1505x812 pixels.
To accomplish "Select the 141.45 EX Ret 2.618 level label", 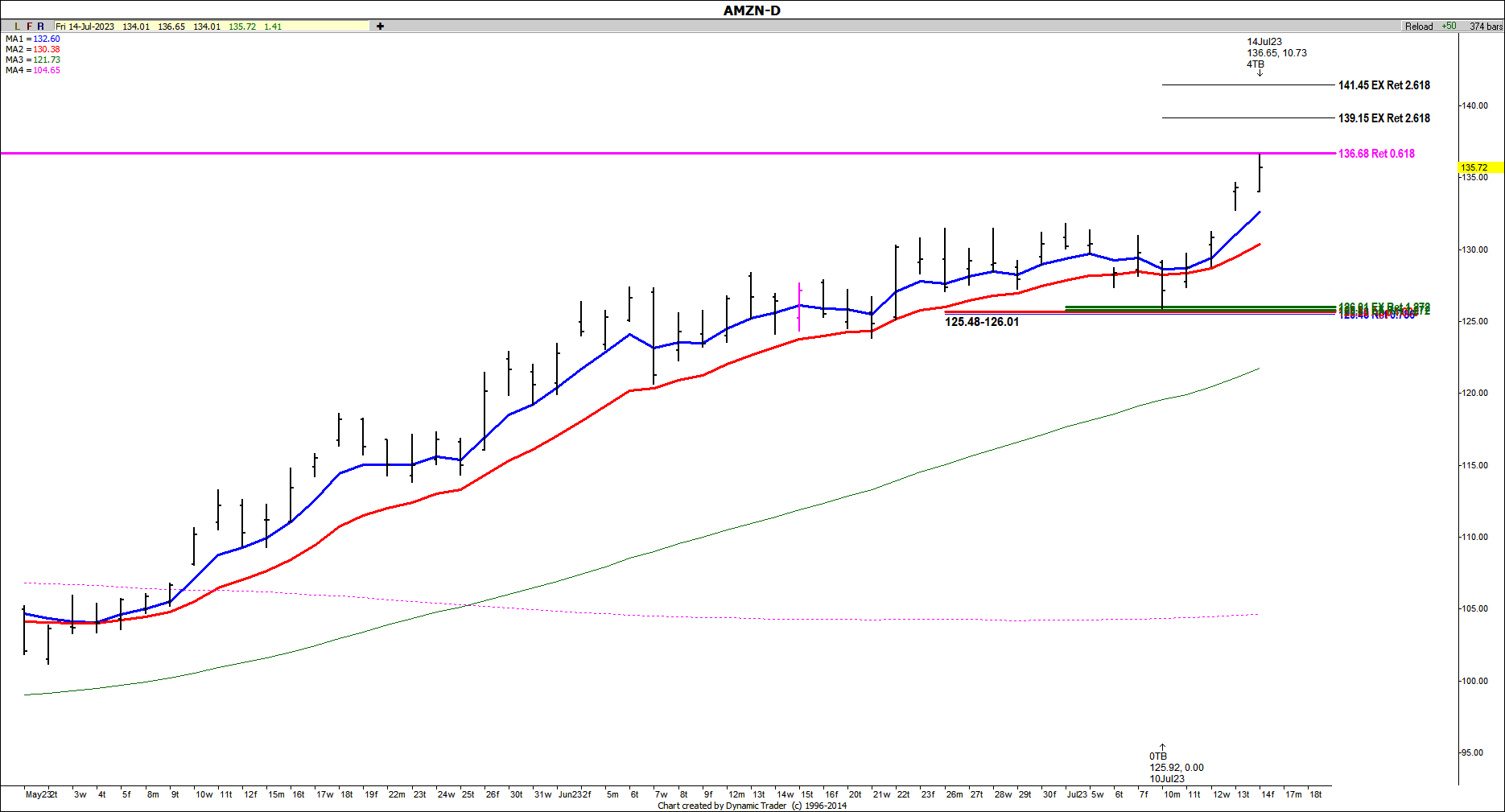I will pyautogui.click(x=1384, y=85).
